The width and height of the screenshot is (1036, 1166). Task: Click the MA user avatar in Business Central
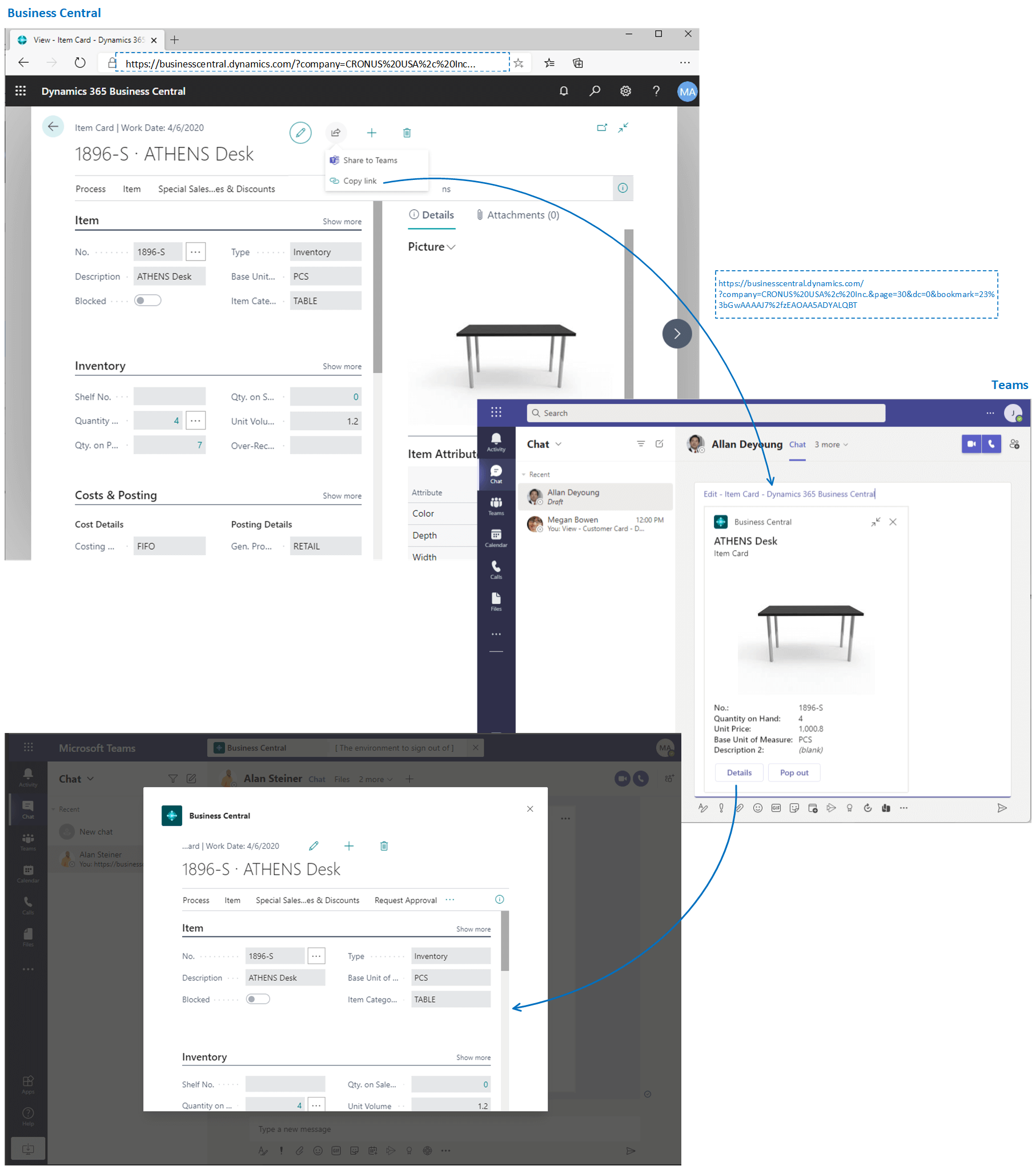tap(687, 91)
